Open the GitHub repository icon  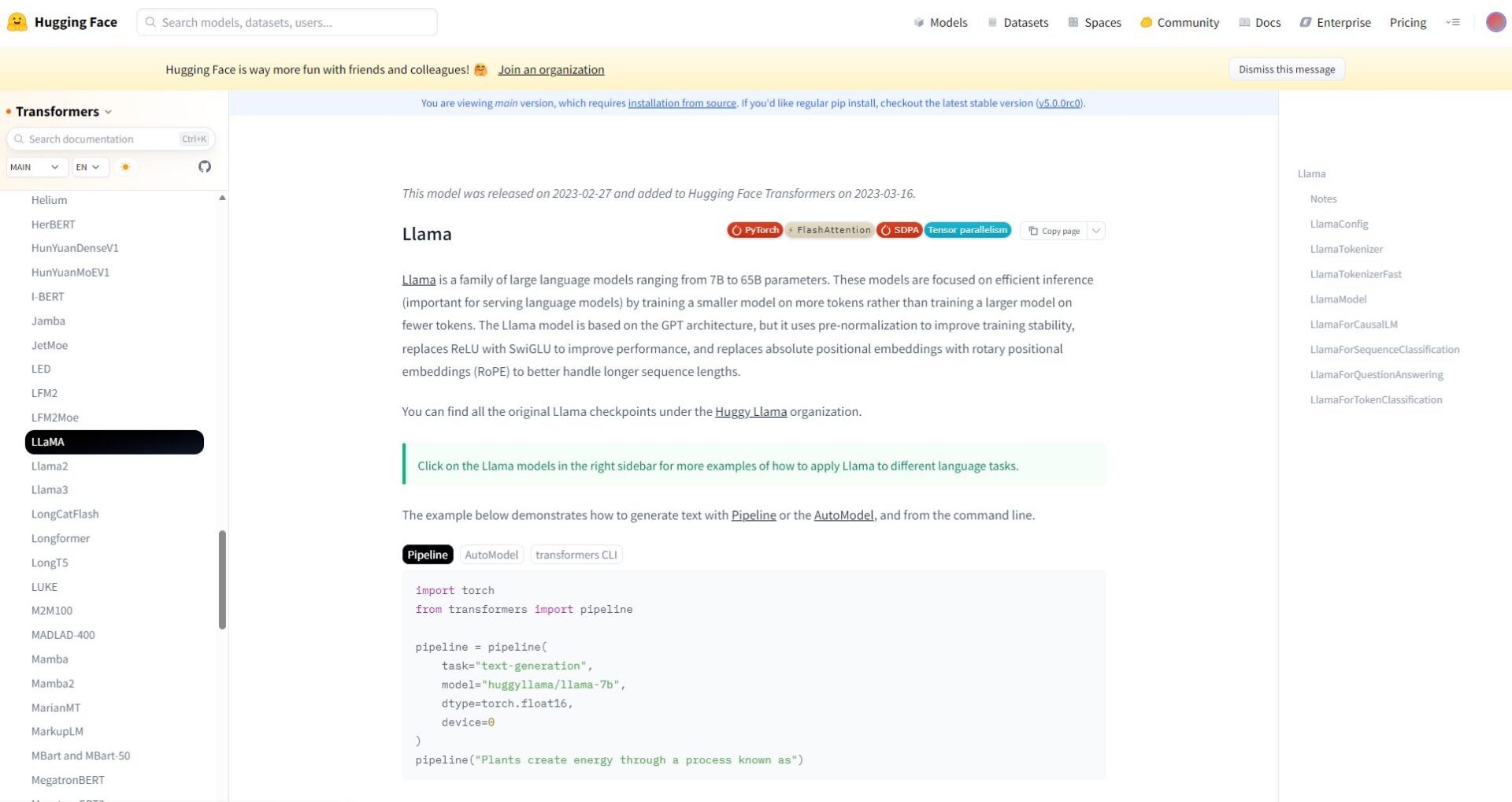[x=205, y=167]
